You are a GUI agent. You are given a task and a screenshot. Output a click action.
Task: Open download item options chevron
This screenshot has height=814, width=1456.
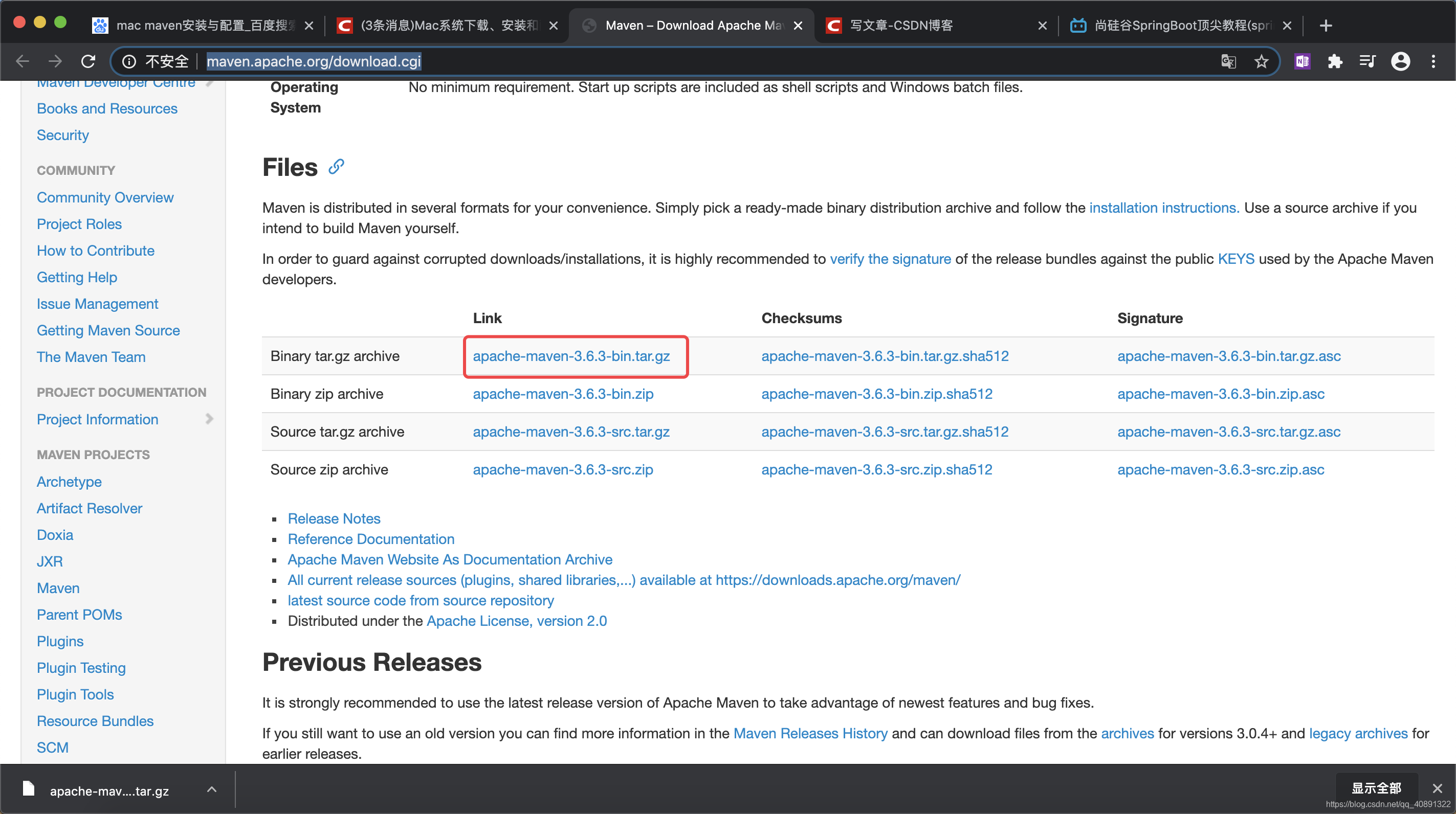[211, 789]
